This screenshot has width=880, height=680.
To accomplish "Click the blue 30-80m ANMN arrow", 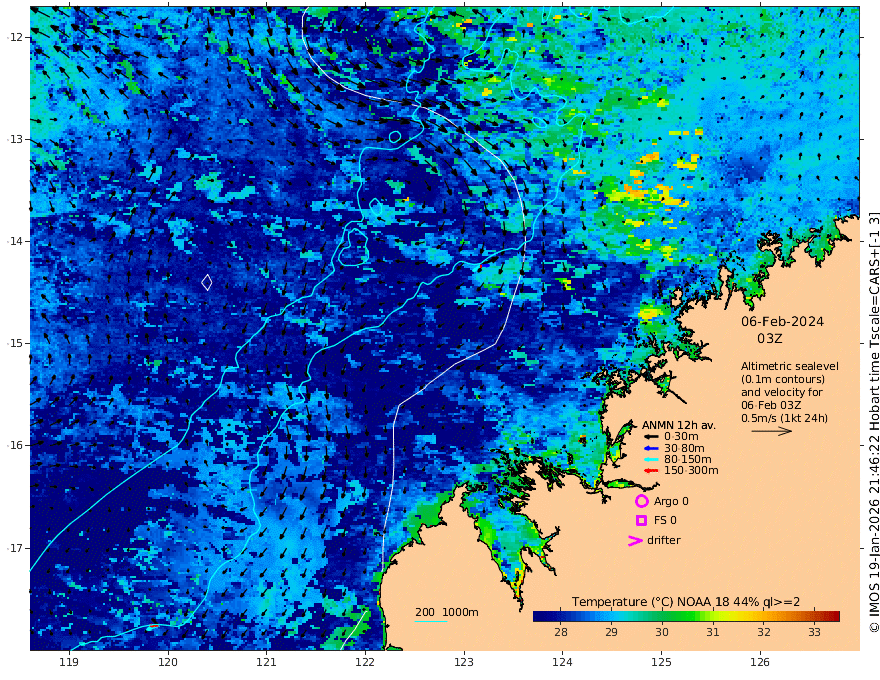I will [651, 448].
